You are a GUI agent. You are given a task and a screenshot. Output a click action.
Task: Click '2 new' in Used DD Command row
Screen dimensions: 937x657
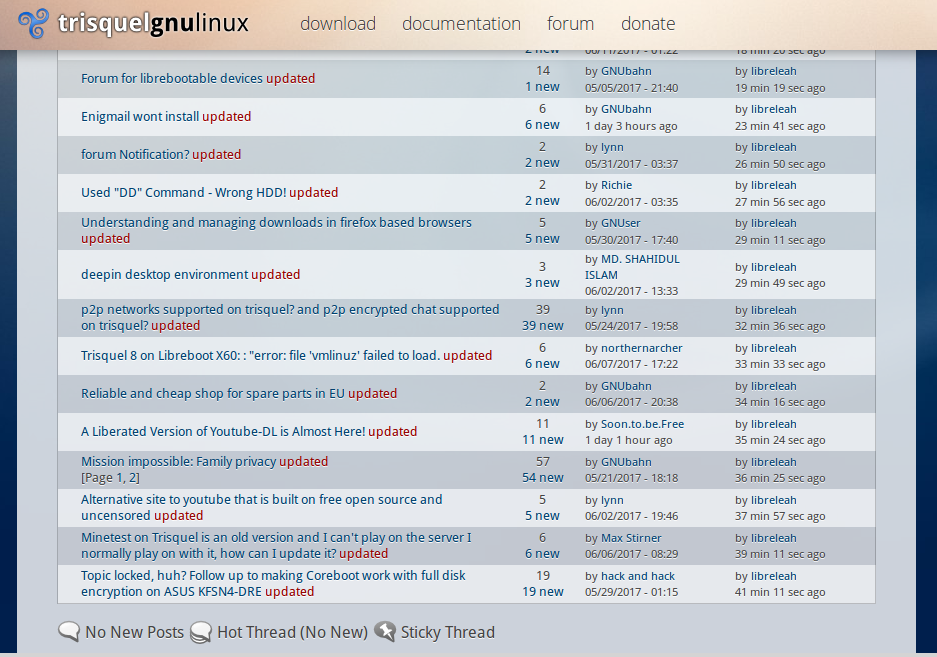point(543,201)
